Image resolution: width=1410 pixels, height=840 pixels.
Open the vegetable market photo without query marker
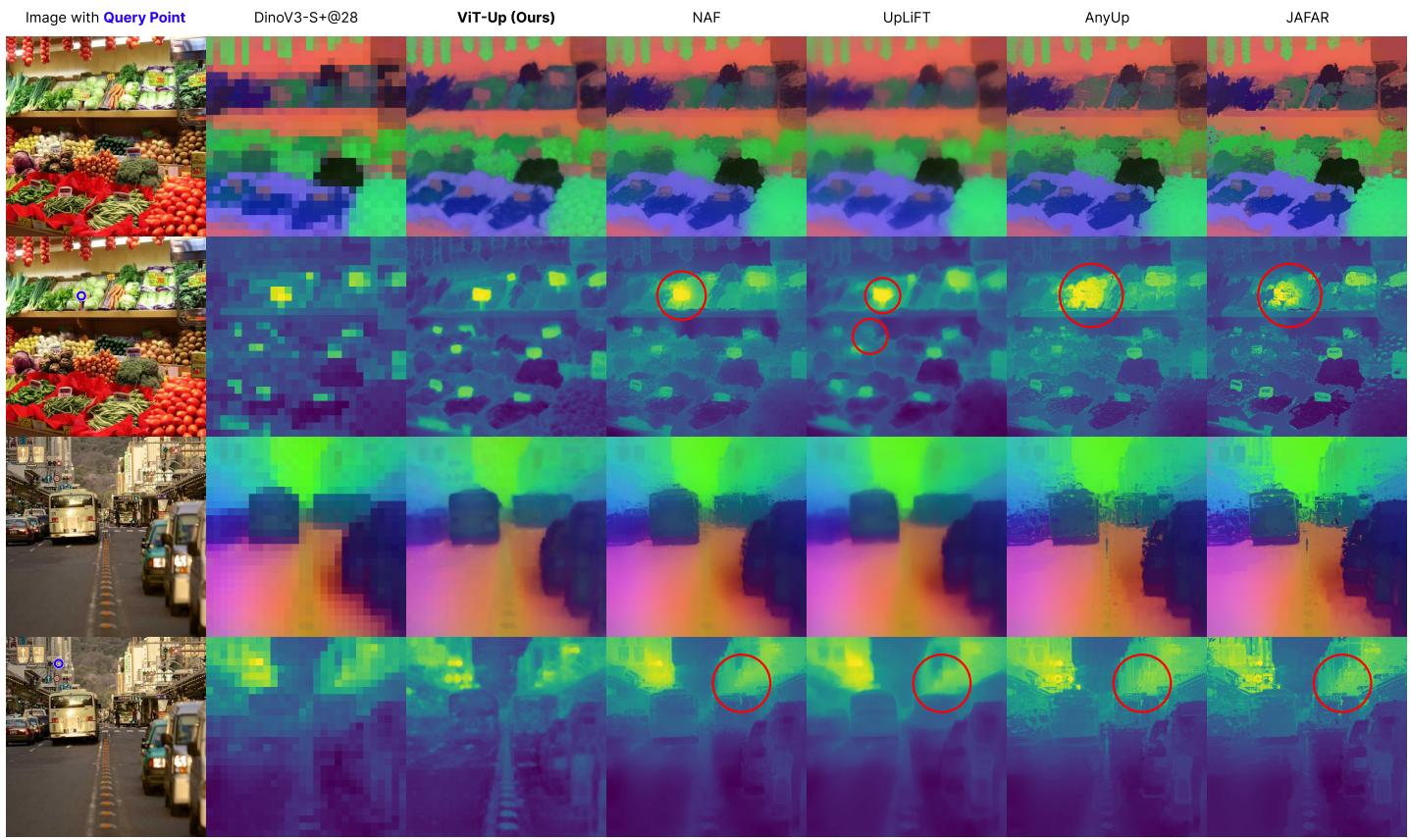point(106,136)
